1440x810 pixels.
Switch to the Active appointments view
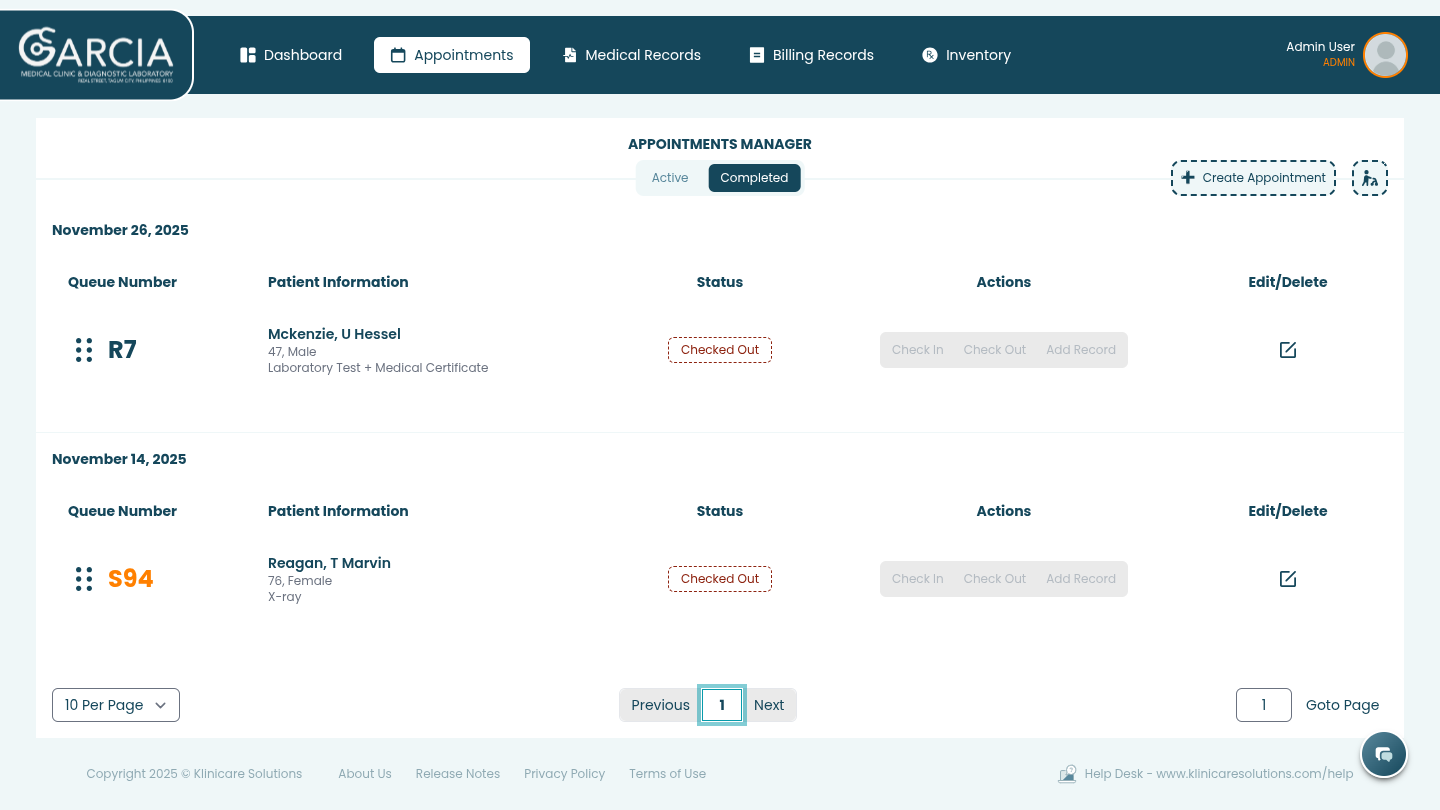coord(670,178)
